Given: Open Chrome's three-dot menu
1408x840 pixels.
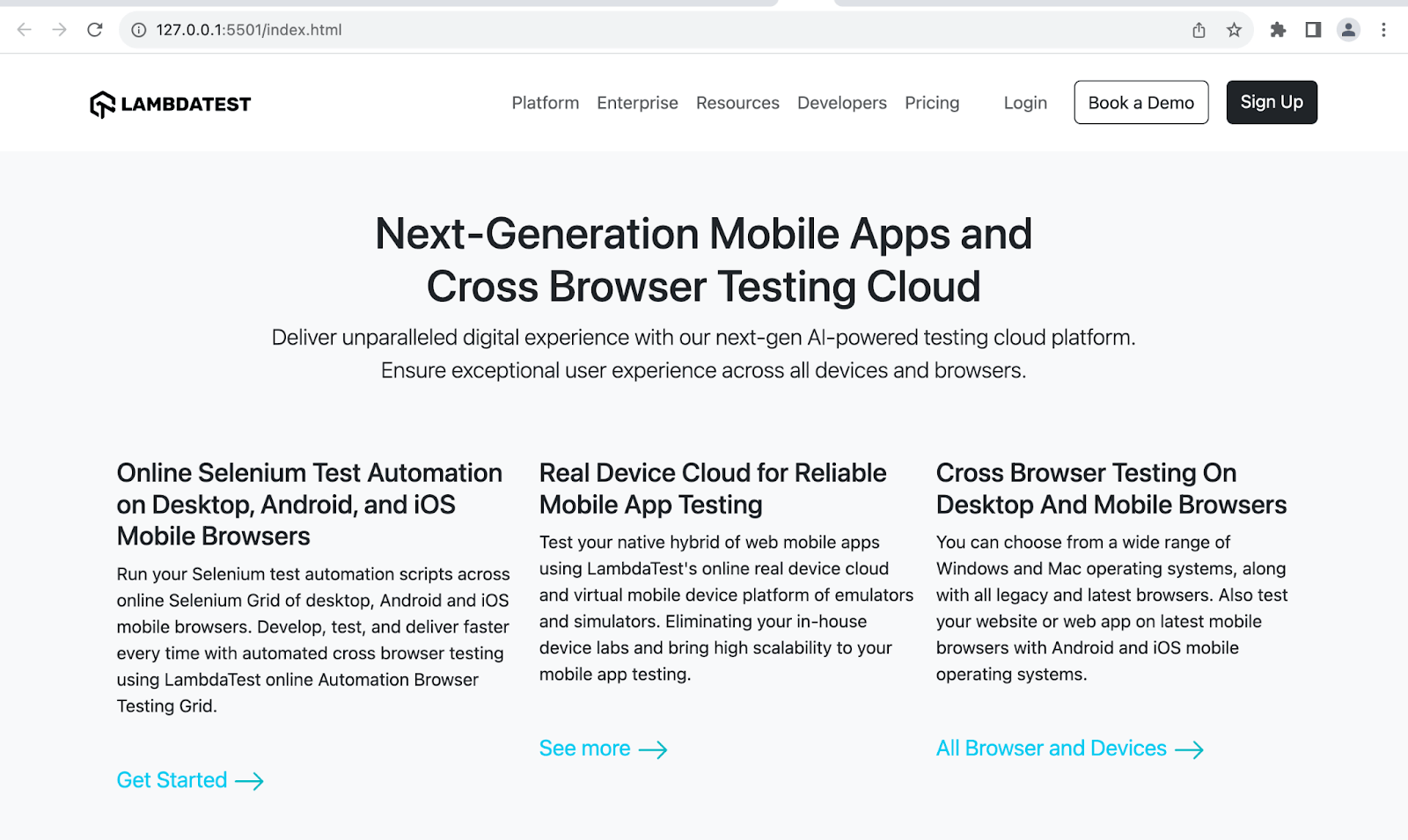Looking at the screenshot, I should [1383, 30].
